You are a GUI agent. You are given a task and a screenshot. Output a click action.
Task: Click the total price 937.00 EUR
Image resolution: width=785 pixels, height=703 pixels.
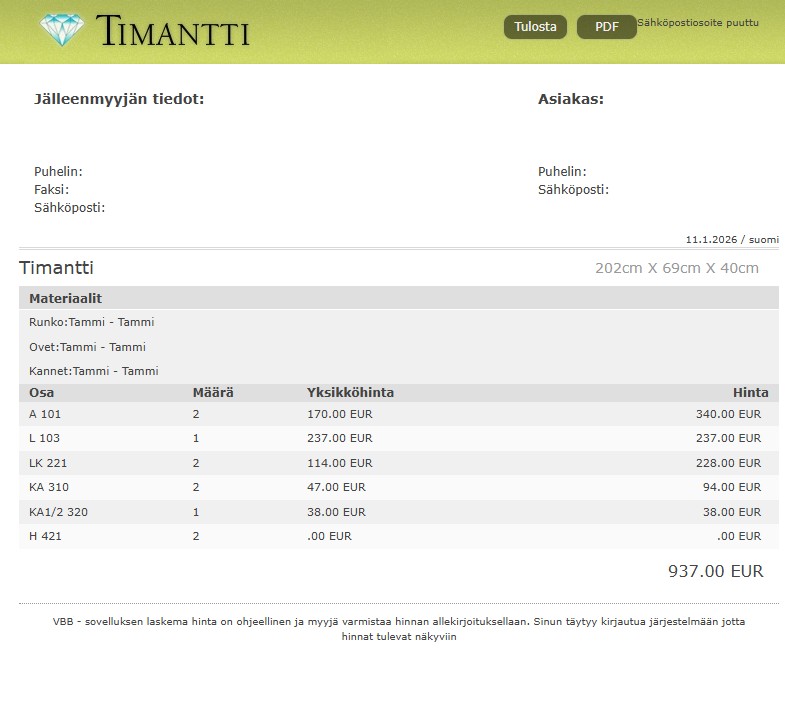pos(715,572)
